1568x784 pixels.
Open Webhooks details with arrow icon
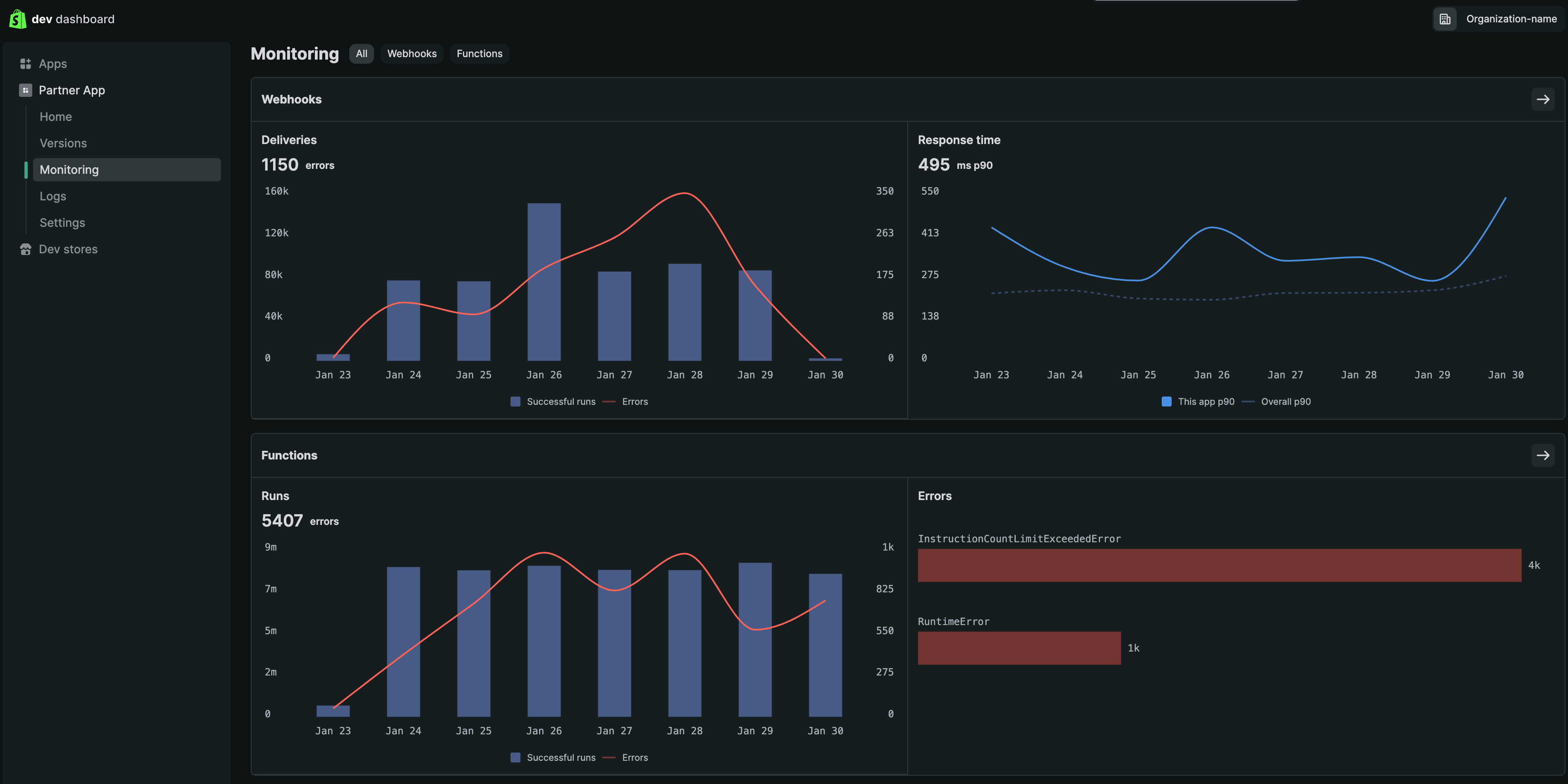(1542, 99)
